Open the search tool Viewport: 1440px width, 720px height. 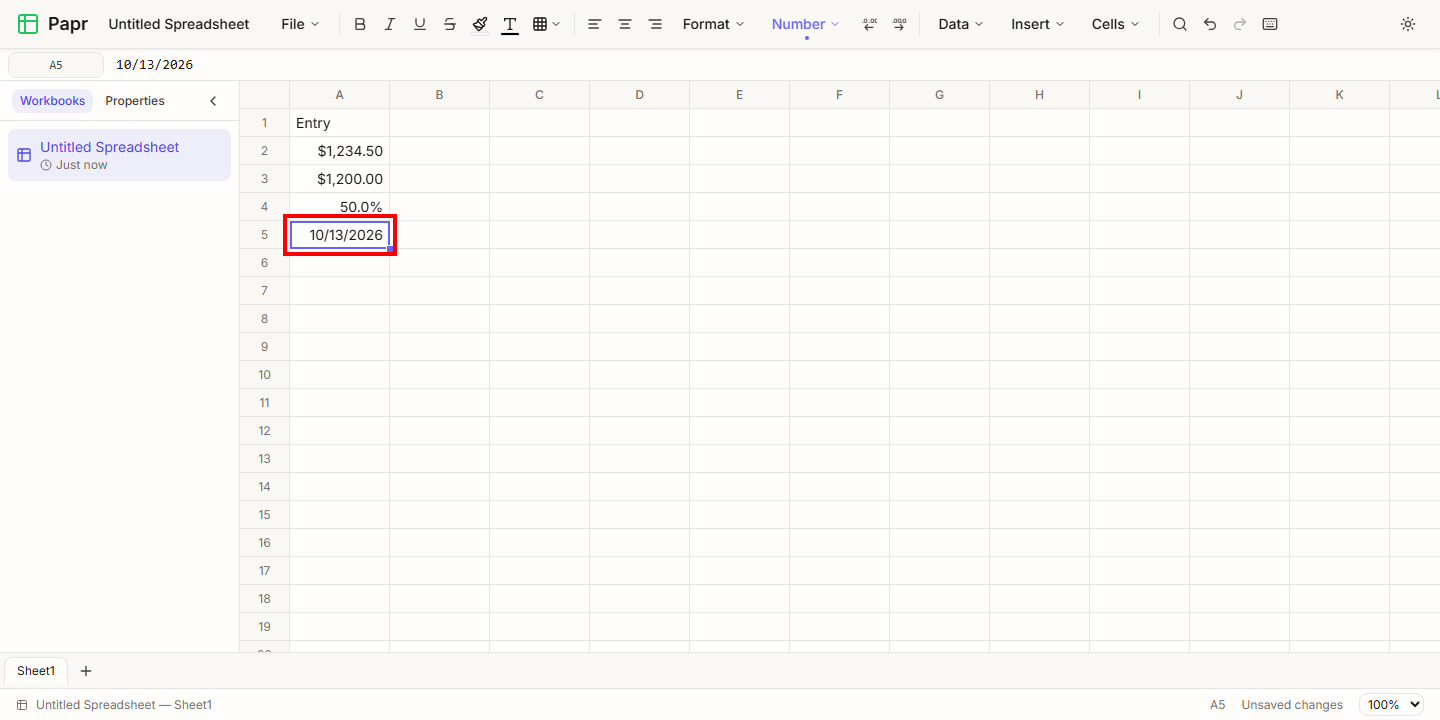pyautogui.click(x=1180, y=24)
